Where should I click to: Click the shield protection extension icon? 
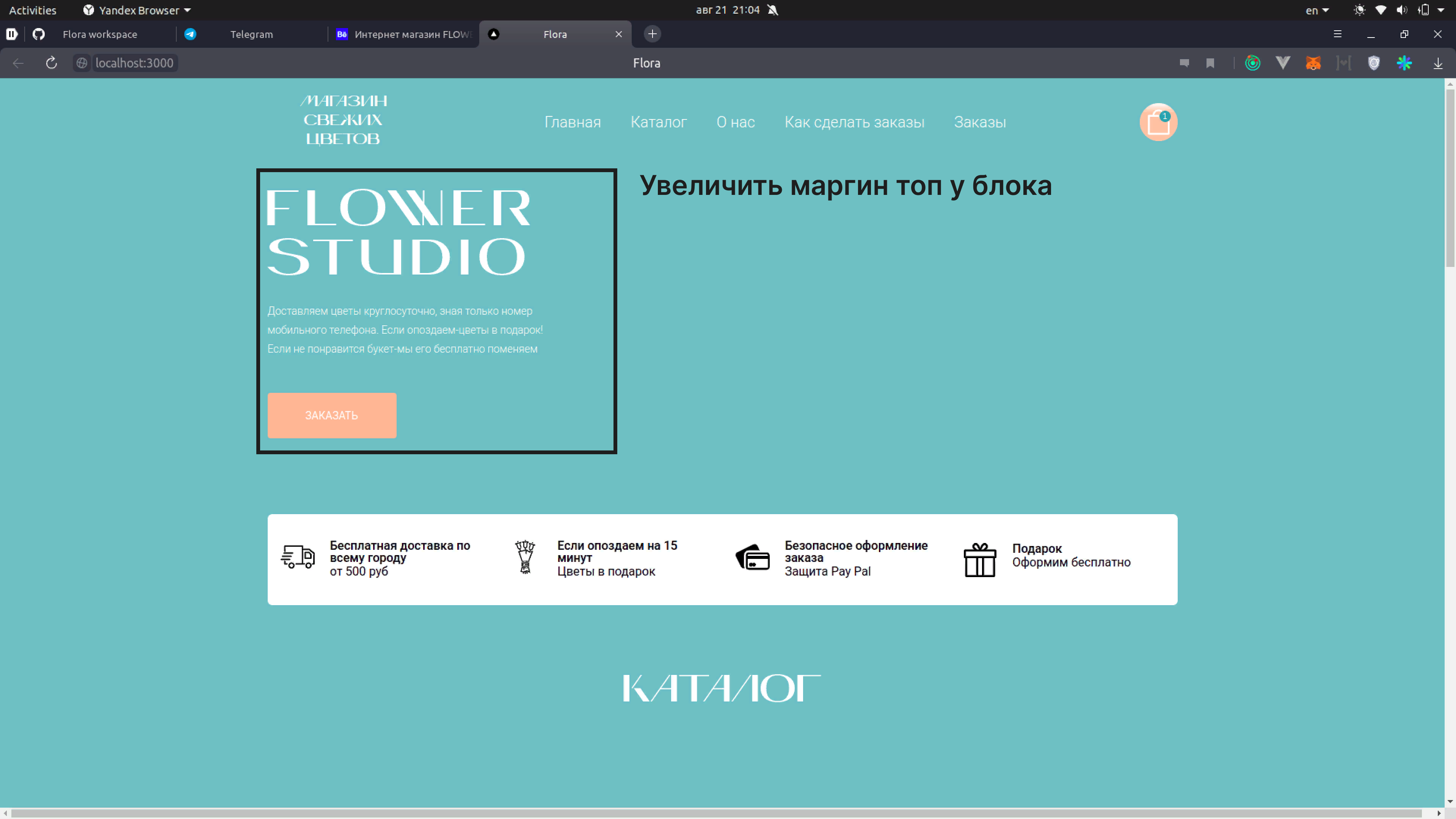1373,63
